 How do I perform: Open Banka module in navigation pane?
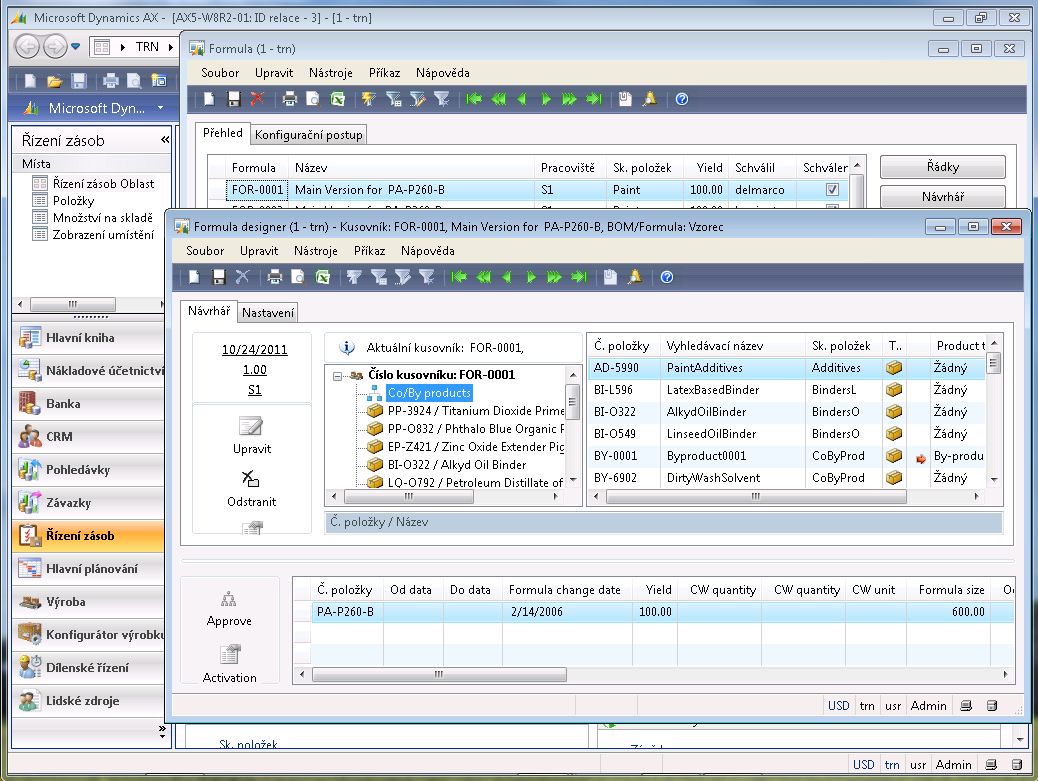tap(88, 404)
